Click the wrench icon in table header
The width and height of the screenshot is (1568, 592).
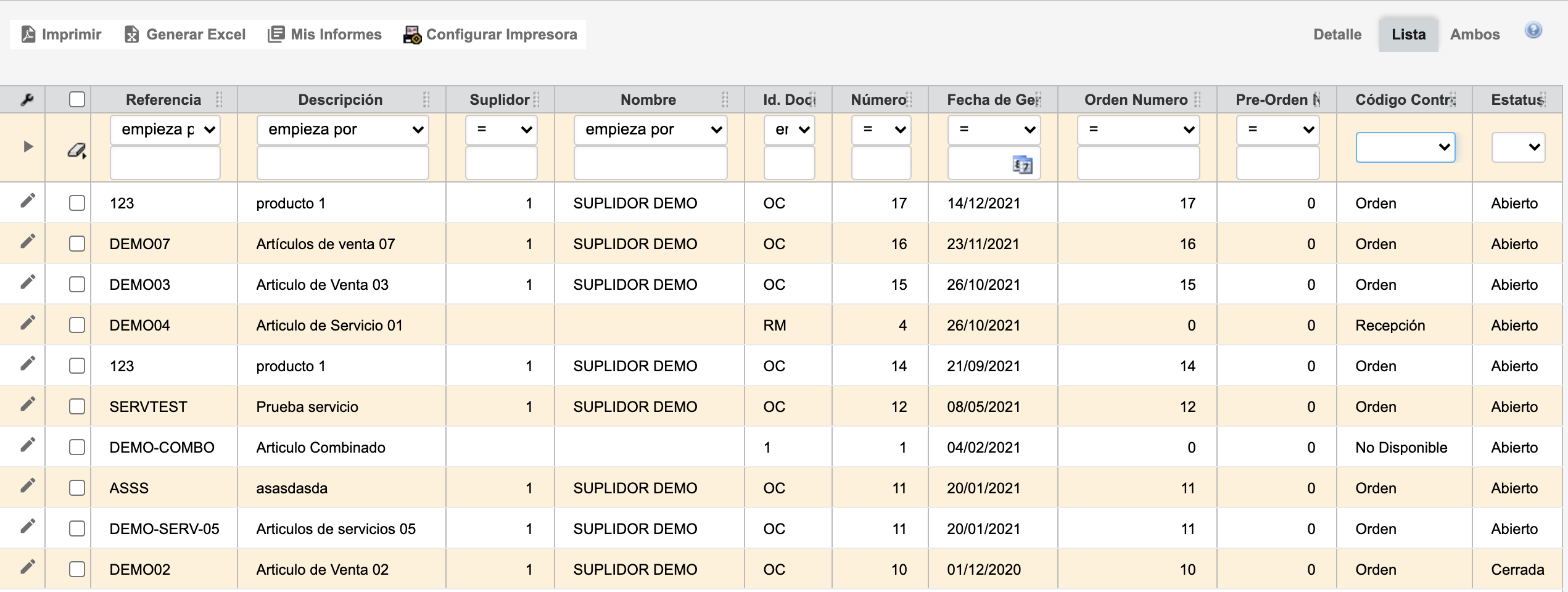click(x=27, y=100)
